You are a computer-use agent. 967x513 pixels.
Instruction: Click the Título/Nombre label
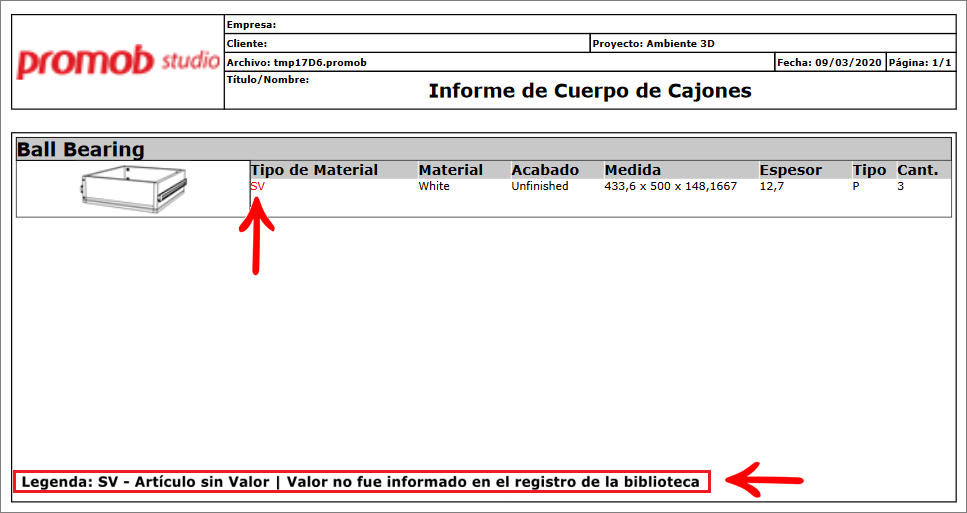(268, 80)
